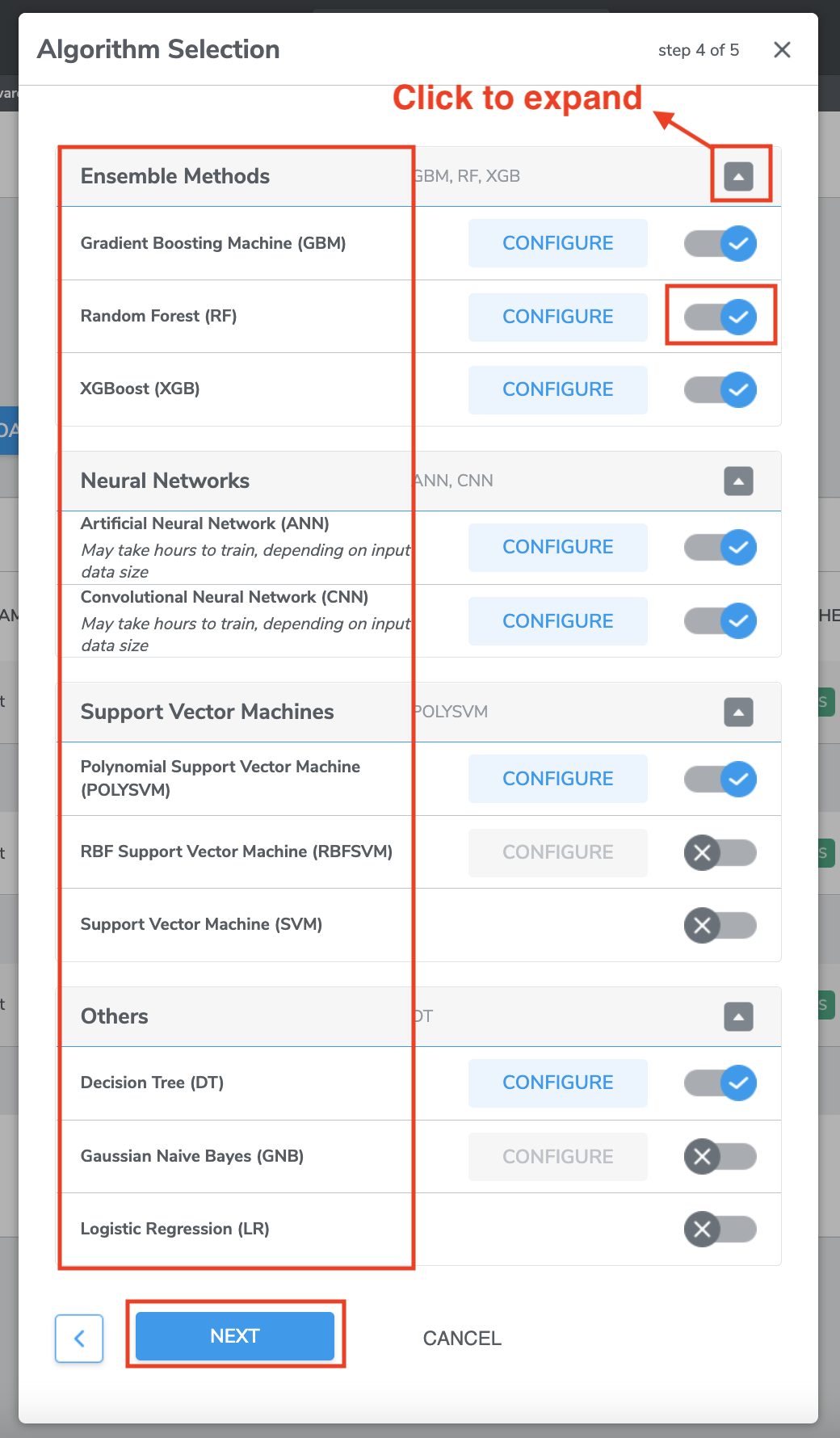Cancel the algorithm selection wizard

[462, 1339]
